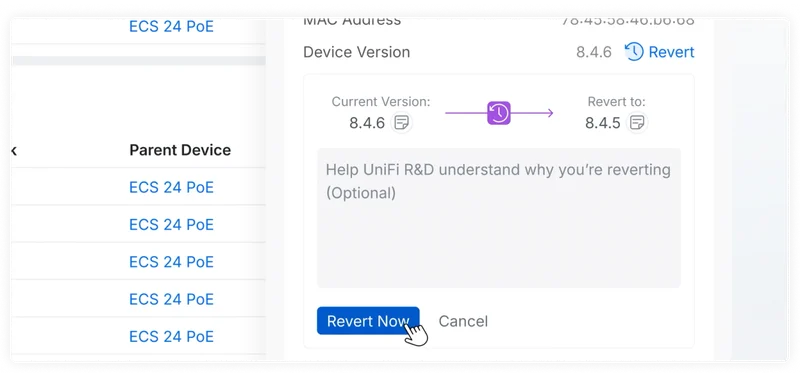Viewport: 800px width, 373px height.
Task: Select the Revert to value 8.4.5
Action: click(x=603, y=123)
